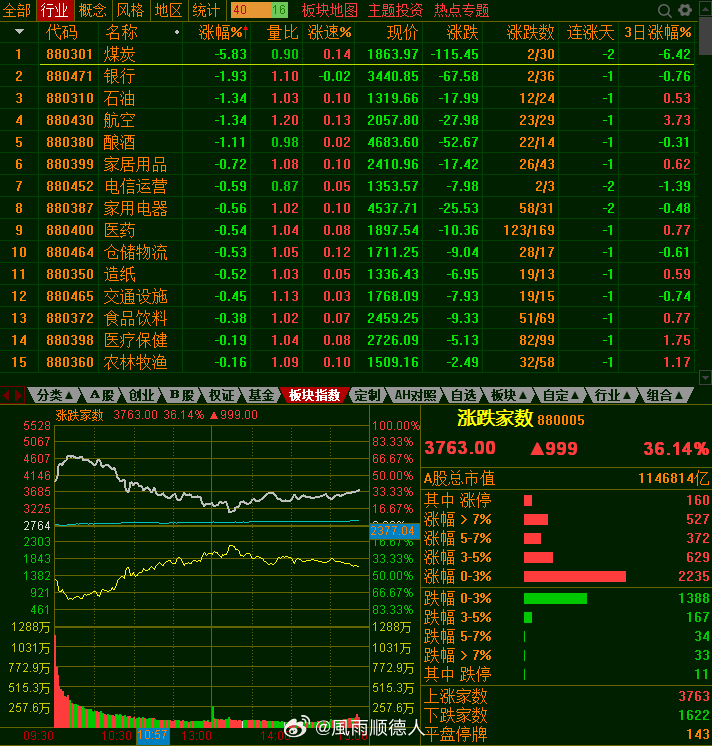Open 热点专题 link
Viewport: 712px width, 746px height.
(461, 10)
